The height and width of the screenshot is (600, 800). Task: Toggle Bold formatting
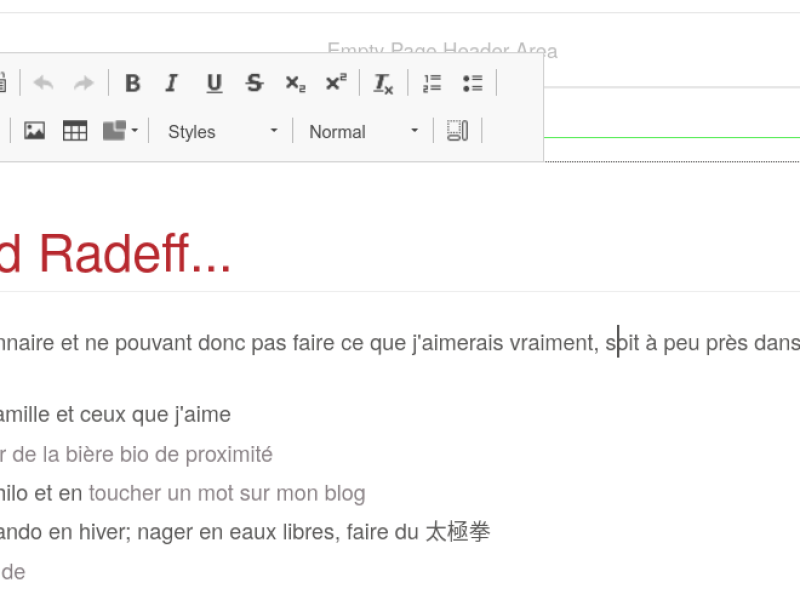pyautogui.click(x=133, y=83)
